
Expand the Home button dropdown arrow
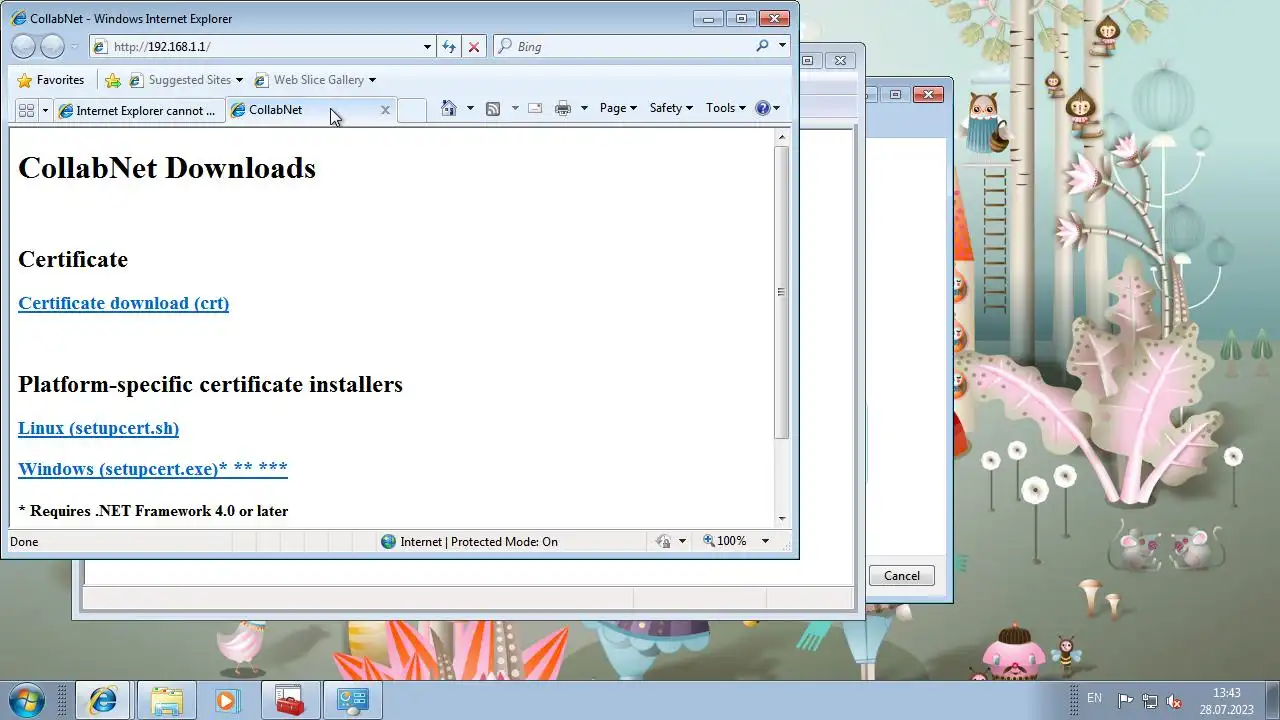click(x=470, y=108)
